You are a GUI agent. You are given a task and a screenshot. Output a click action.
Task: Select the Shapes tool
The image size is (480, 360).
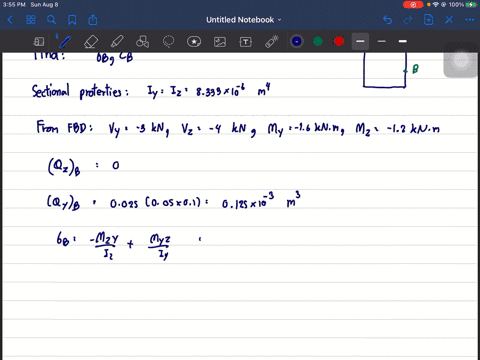142,42
